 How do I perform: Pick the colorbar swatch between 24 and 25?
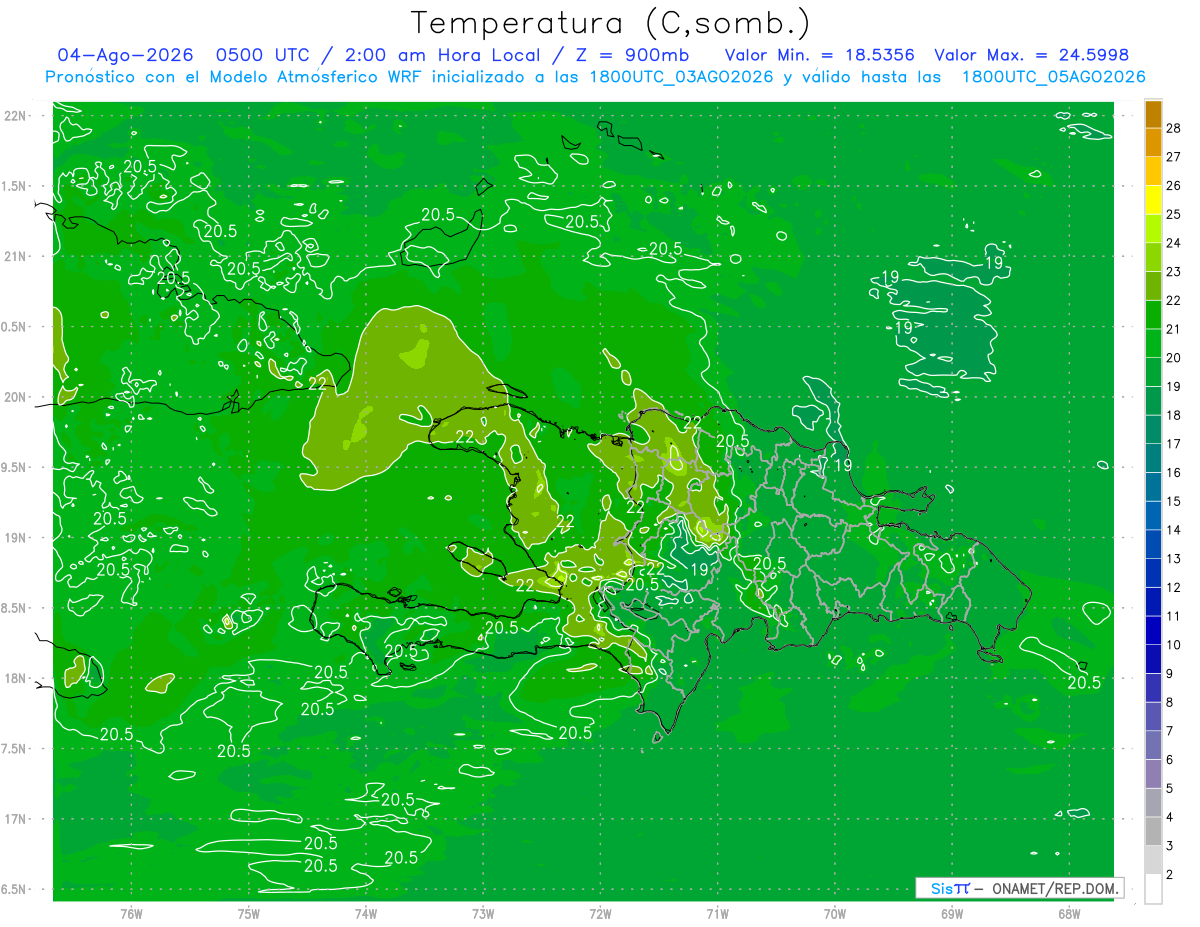(1153, 229)
